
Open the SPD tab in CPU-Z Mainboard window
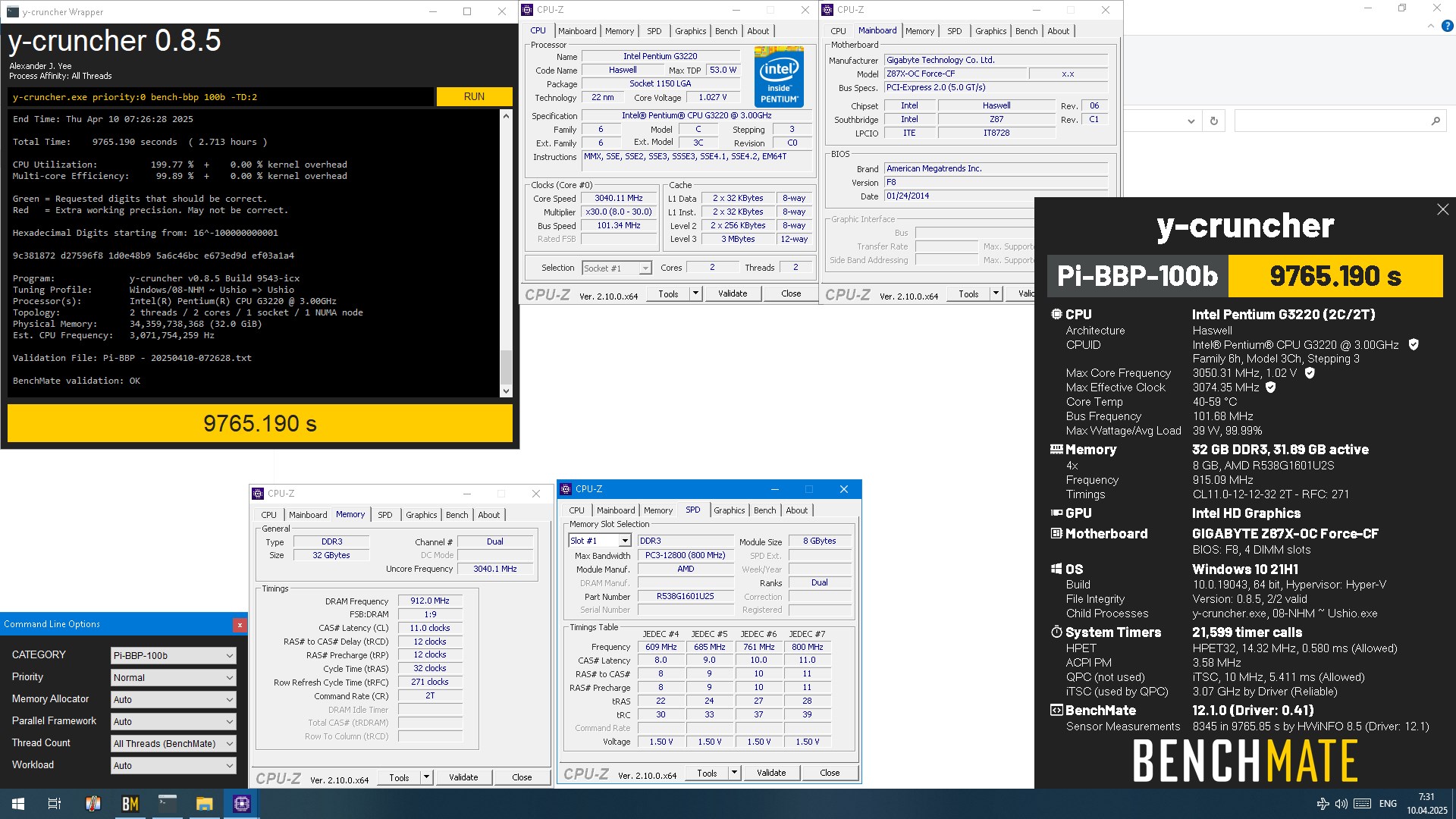(x=955, y=31)
